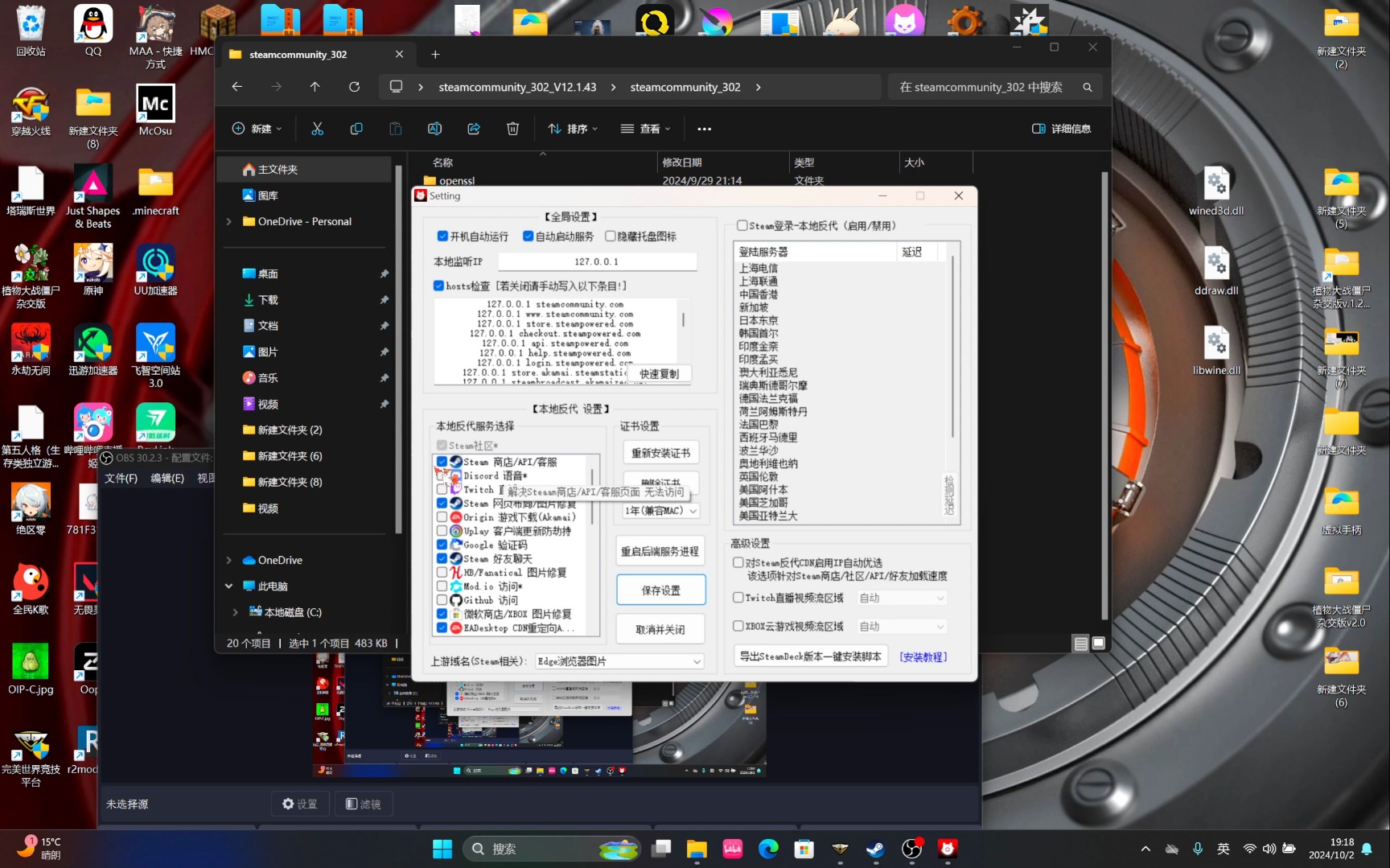
Task: Click 重启后端服务进程 button
Action: pos(660,552)
